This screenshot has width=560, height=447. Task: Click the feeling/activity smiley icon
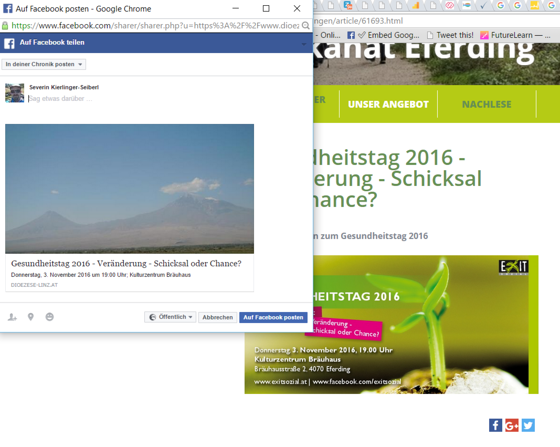pyautogui.click(x=50, y=317)
